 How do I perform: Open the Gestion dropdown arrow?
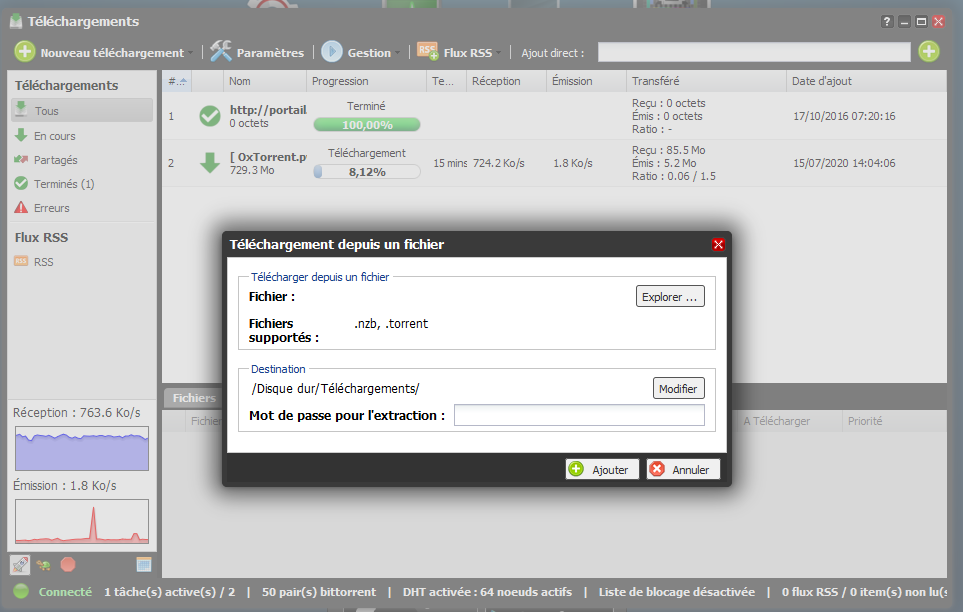[x=397, y=53]
